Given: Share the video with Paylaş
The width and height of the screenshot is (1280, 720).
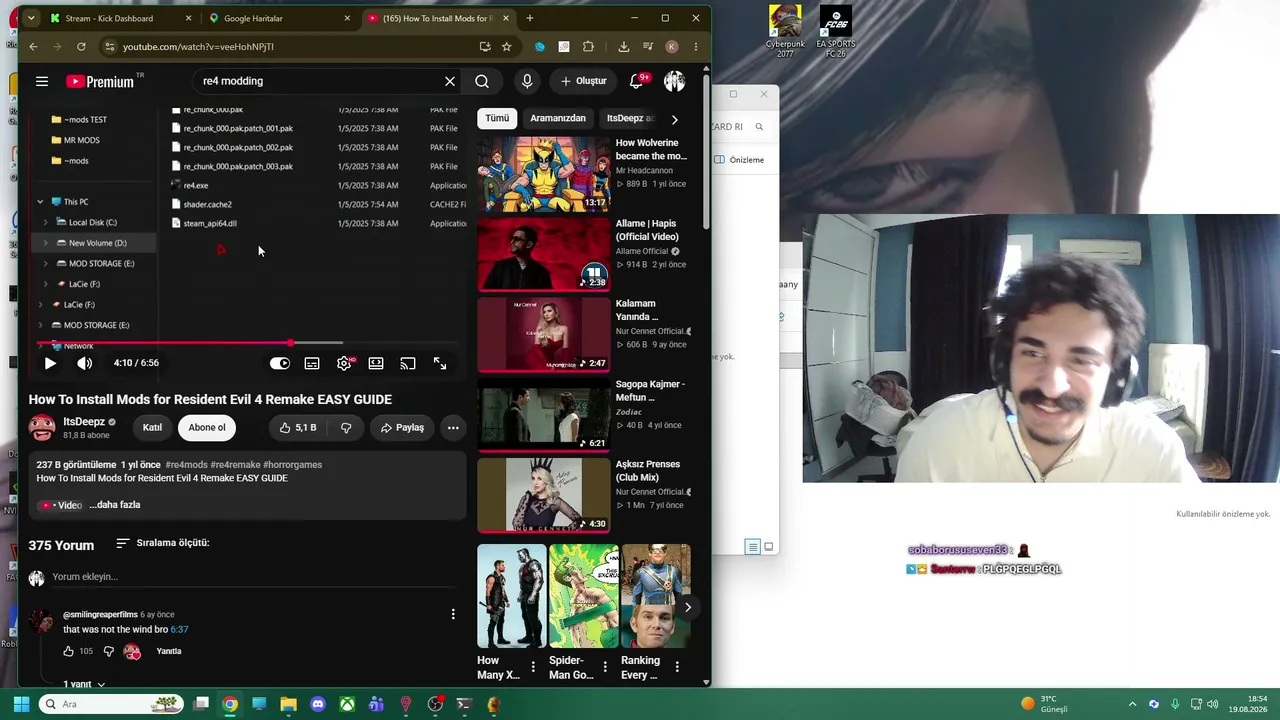Looking at the screenshot, I should 402,428.
